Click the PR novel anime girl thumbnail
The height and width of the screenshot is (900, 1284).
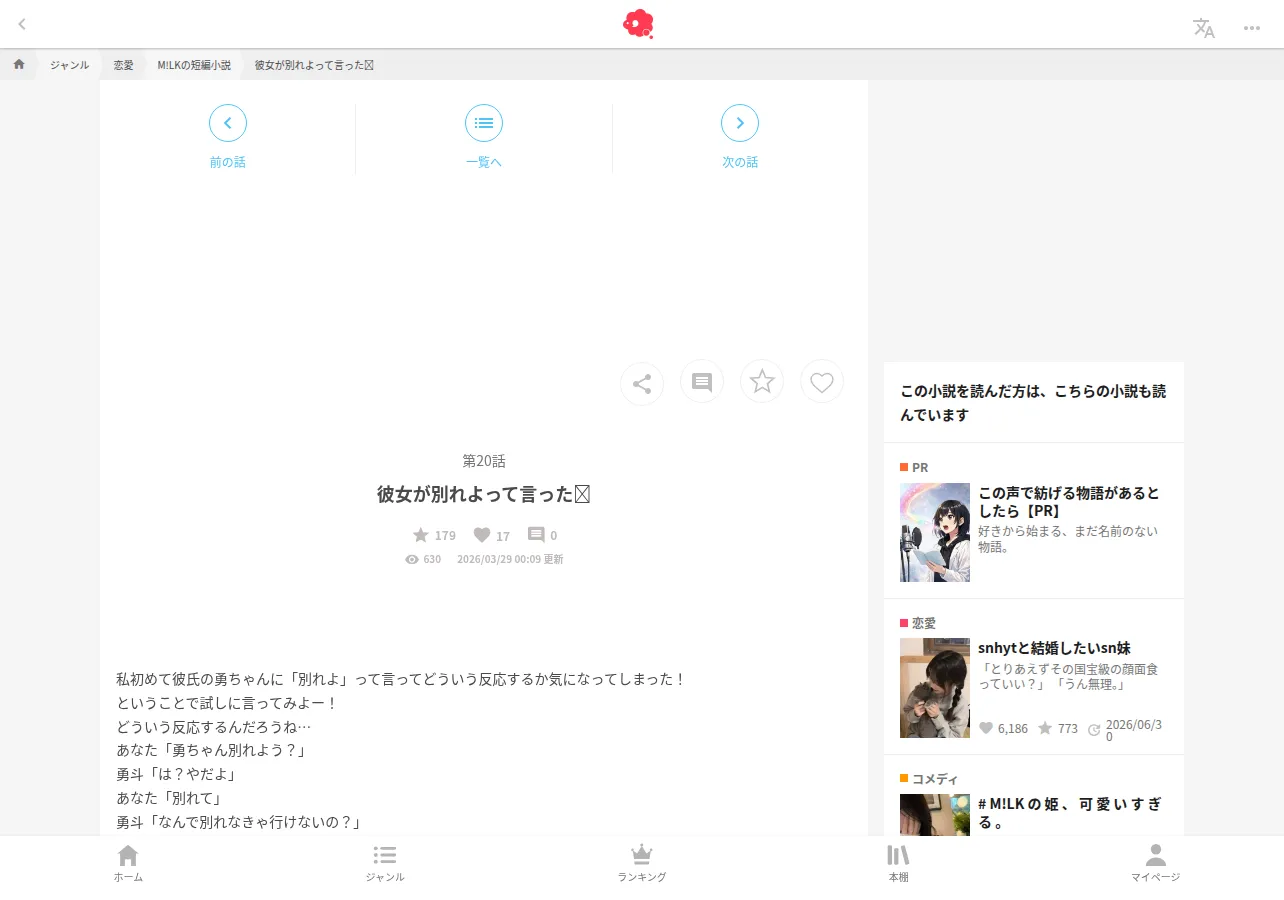pyautogui.click(x=935, y=532)
